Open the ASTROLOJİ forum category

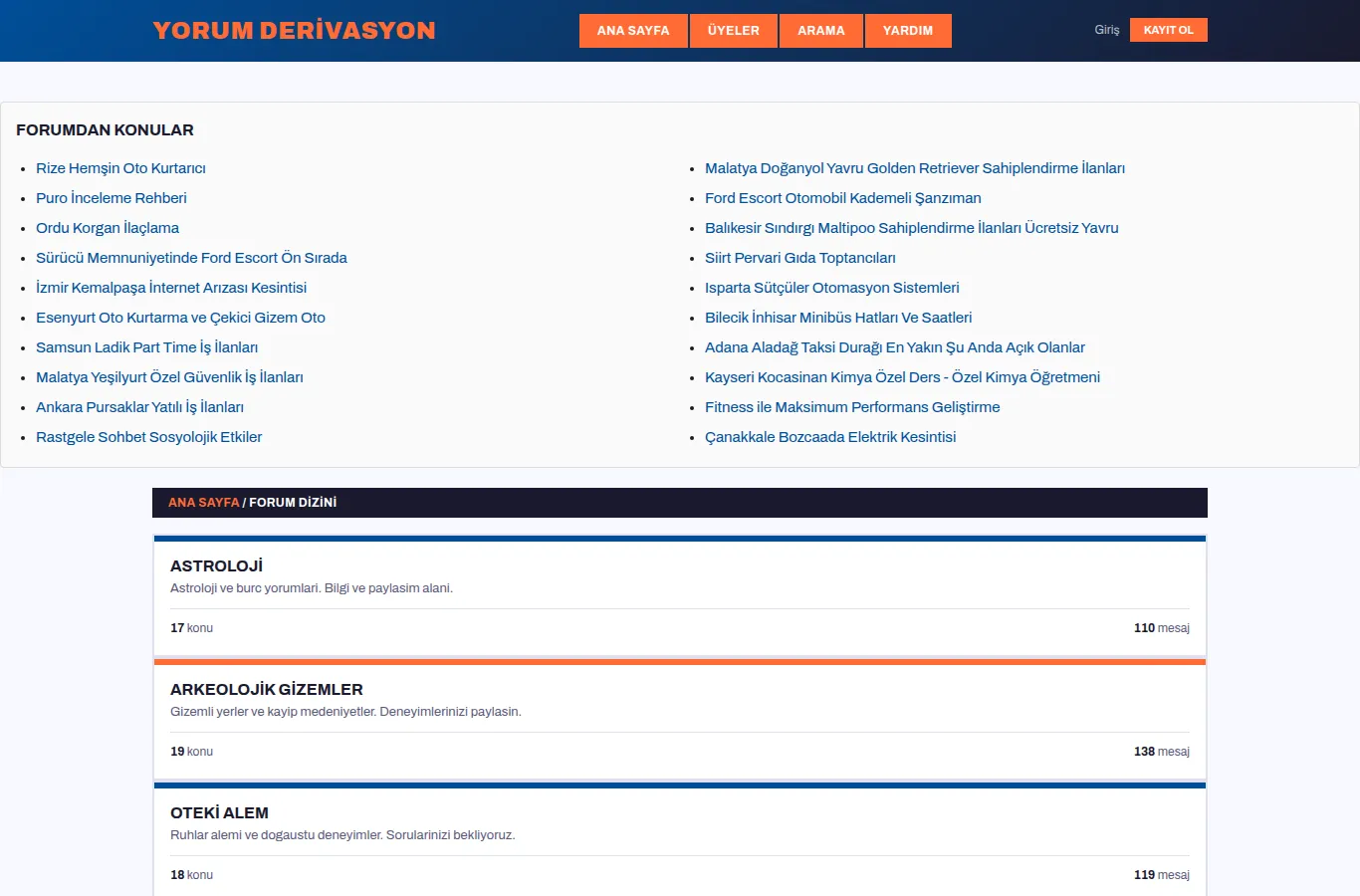click(x=216, y=565)
